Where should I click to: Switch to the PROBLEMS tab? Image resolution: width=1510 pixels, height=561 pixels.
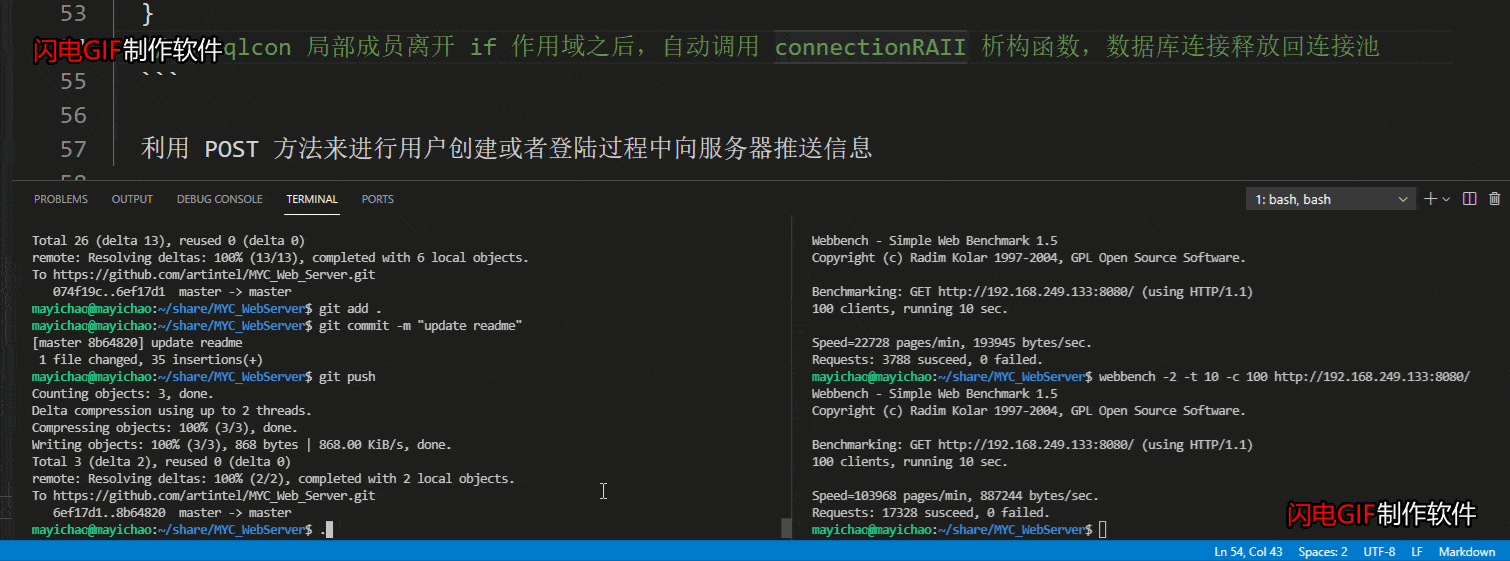pyautogui.click(x=61, y=199)
